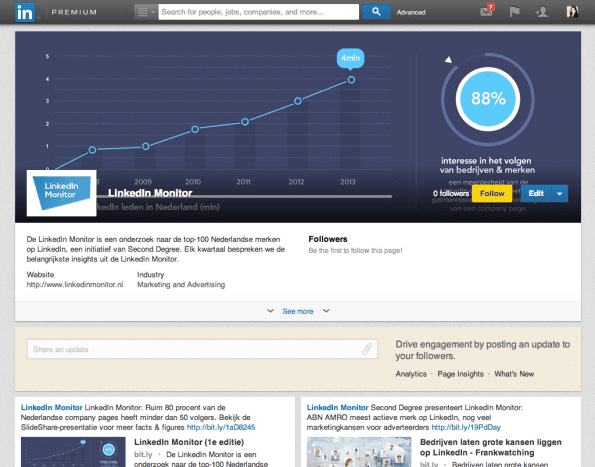Click the yellow Follow button
The height and width of the screenshot is (467, 595).
[492, 193]
